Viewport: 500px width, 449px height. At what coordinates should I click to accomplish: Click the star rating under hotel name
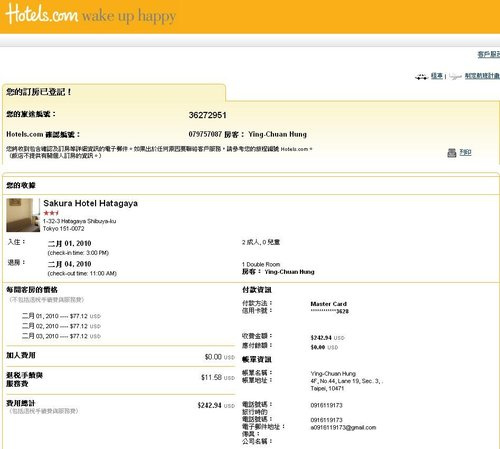click(51, 213)
